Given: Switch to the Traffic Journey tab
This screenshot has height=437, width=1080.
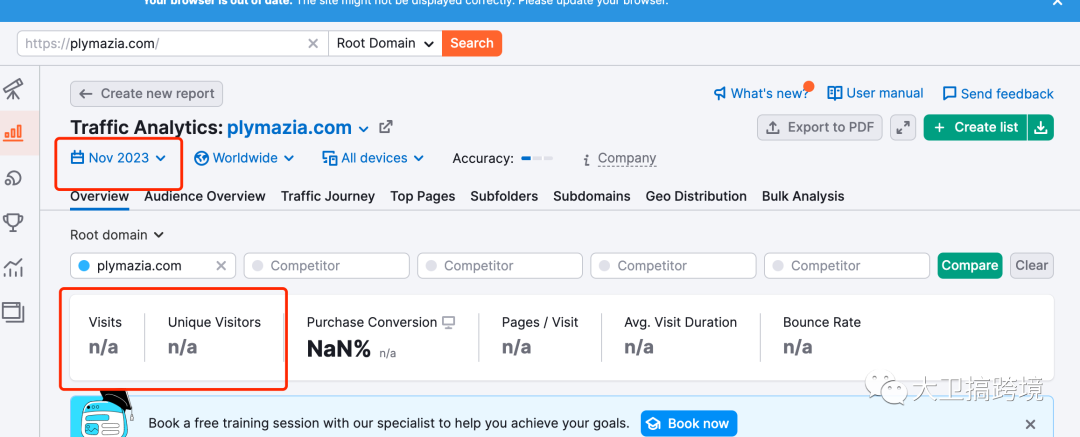Looking at the screenshot, I should pyautogui.click(x=328, y=196).
